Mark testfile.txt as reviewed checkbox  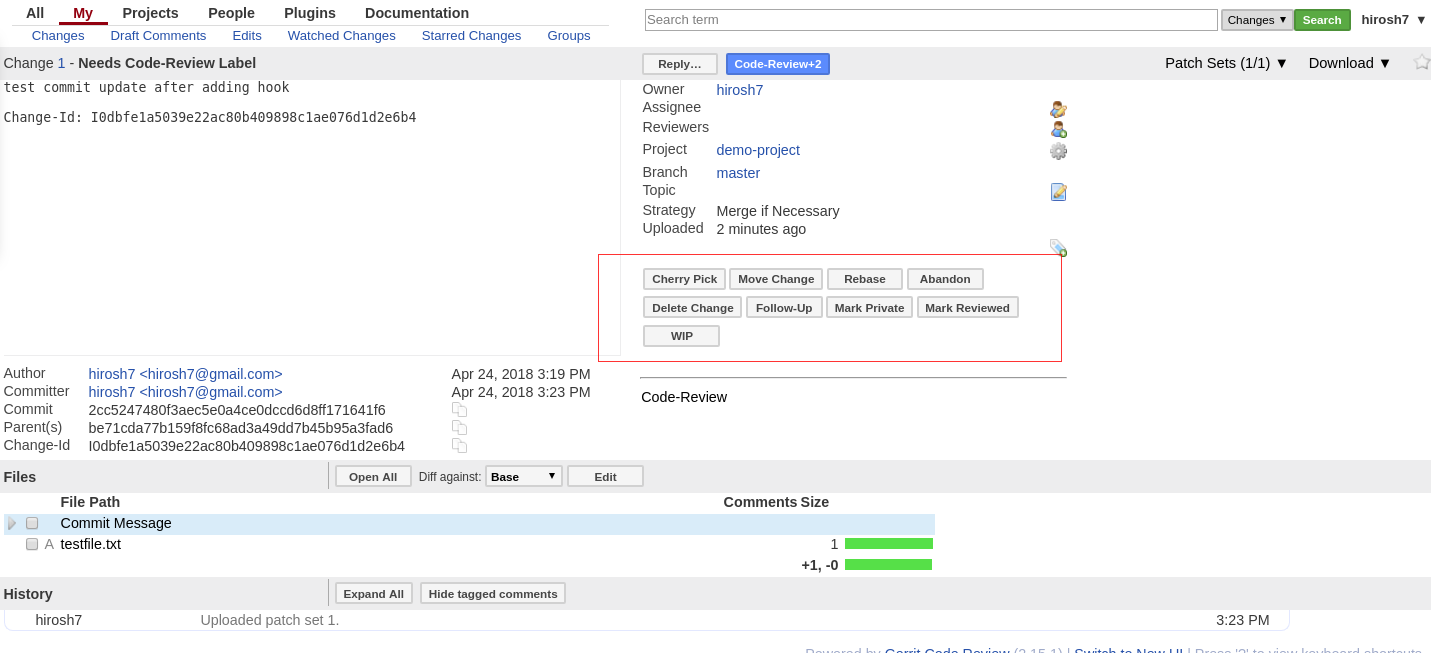tap(32, 544)
